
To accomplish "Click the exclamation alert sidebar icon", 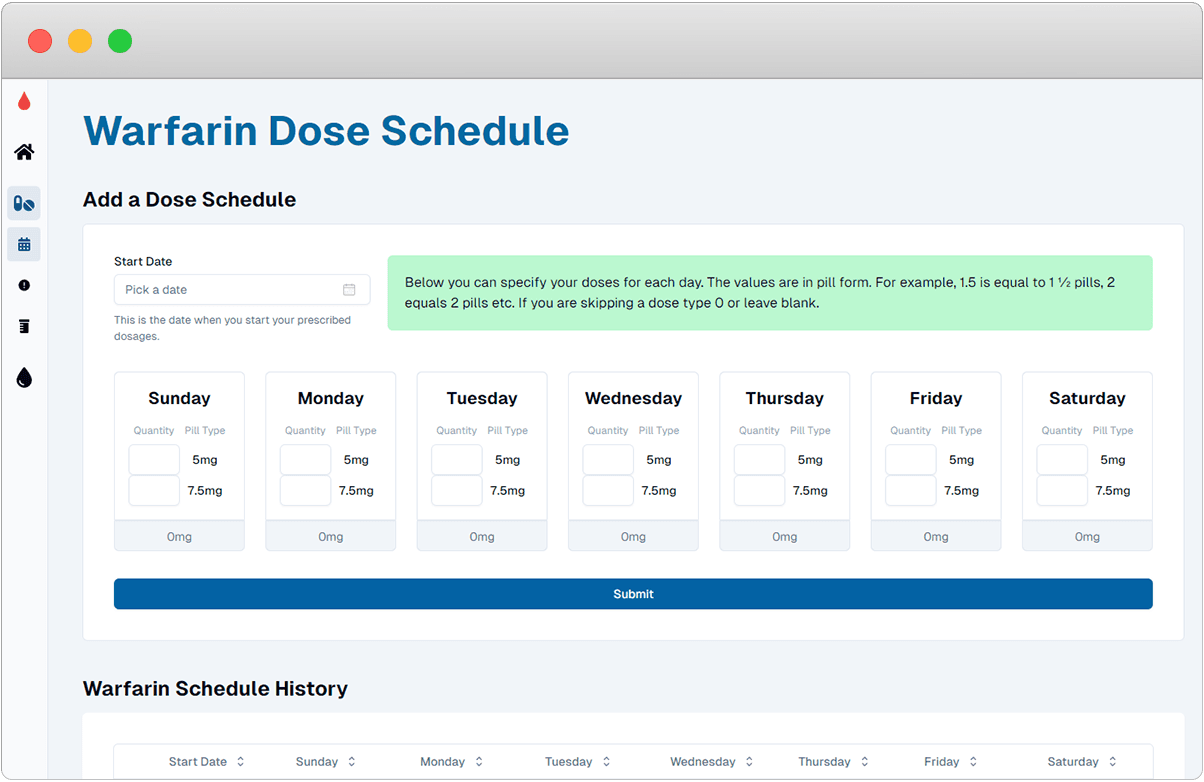I will [24, 285].
